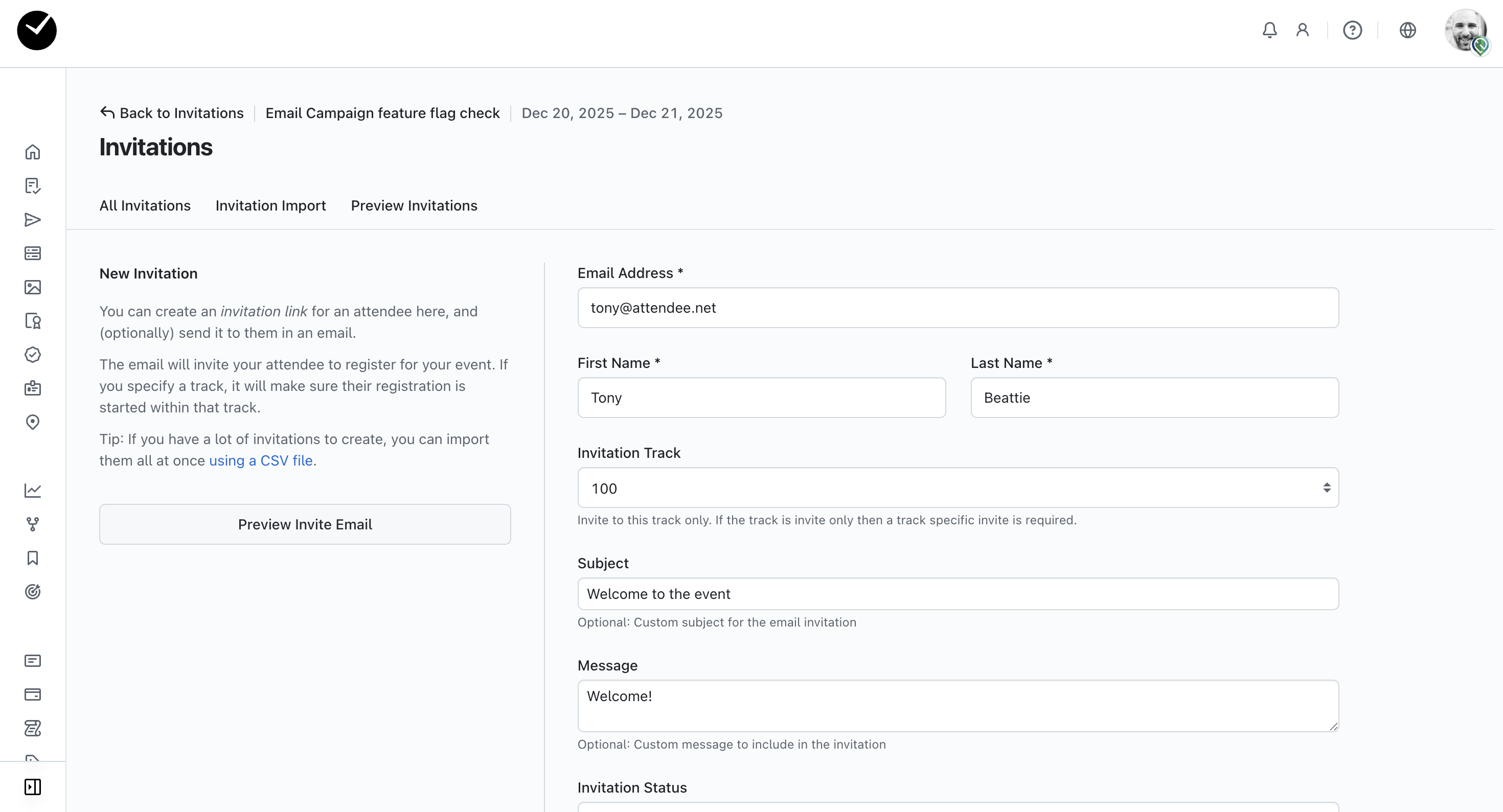Image resolution: width=1503 pixels, height=812 pixels.
Task: Toggle the sidebar expand panel icon
Action: click(x=33, y=787)
